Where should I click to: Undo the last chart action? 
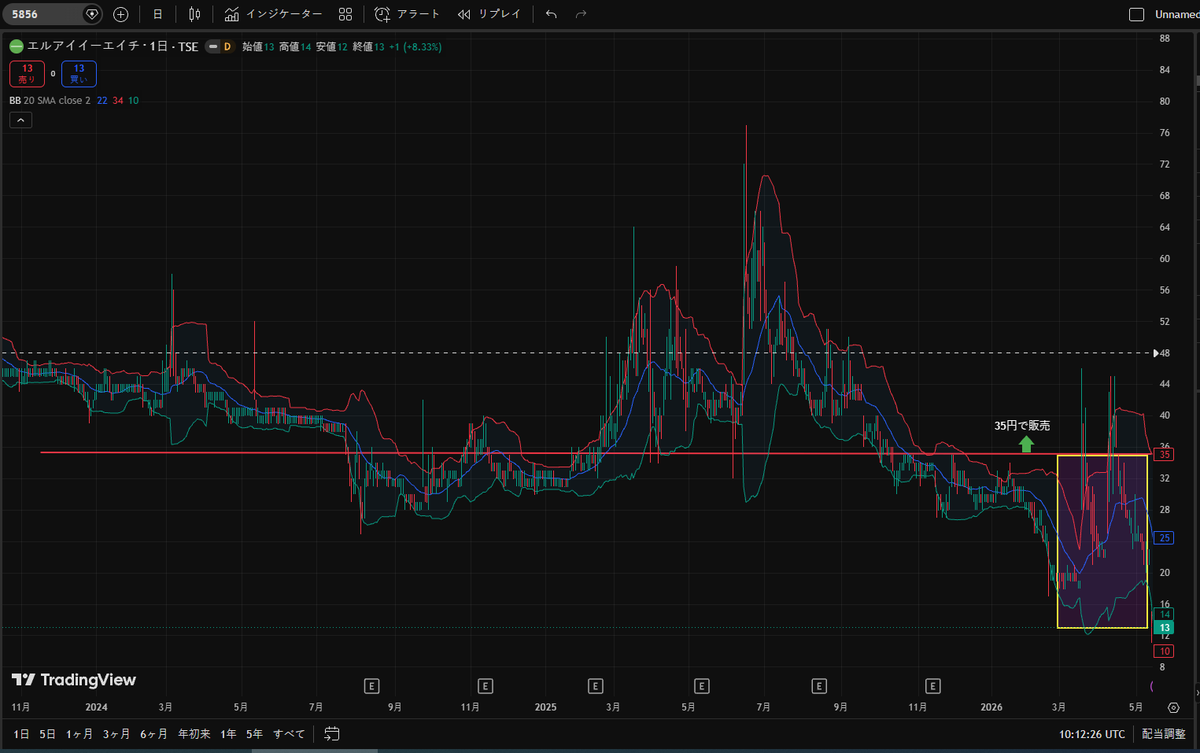click(x=552, y=14)
